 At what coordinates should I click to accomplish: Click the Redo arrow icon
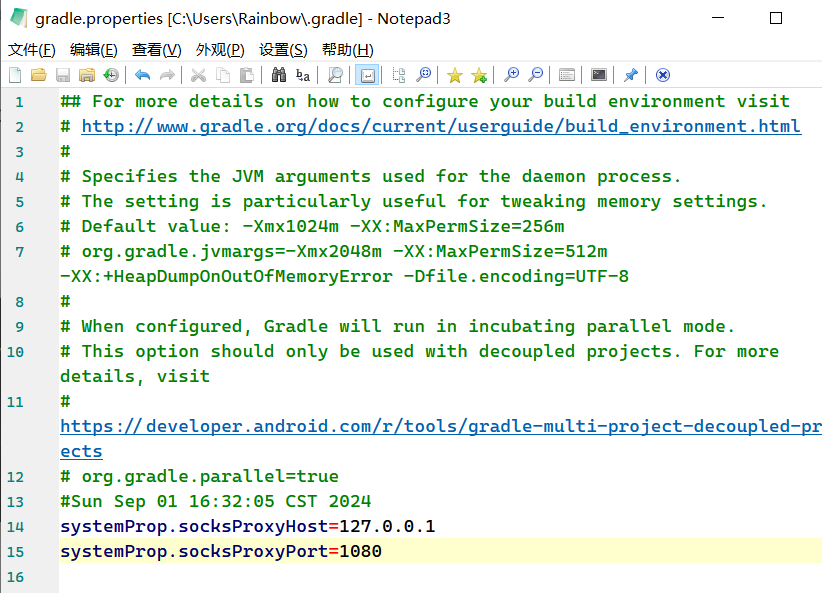coord(167,75)
